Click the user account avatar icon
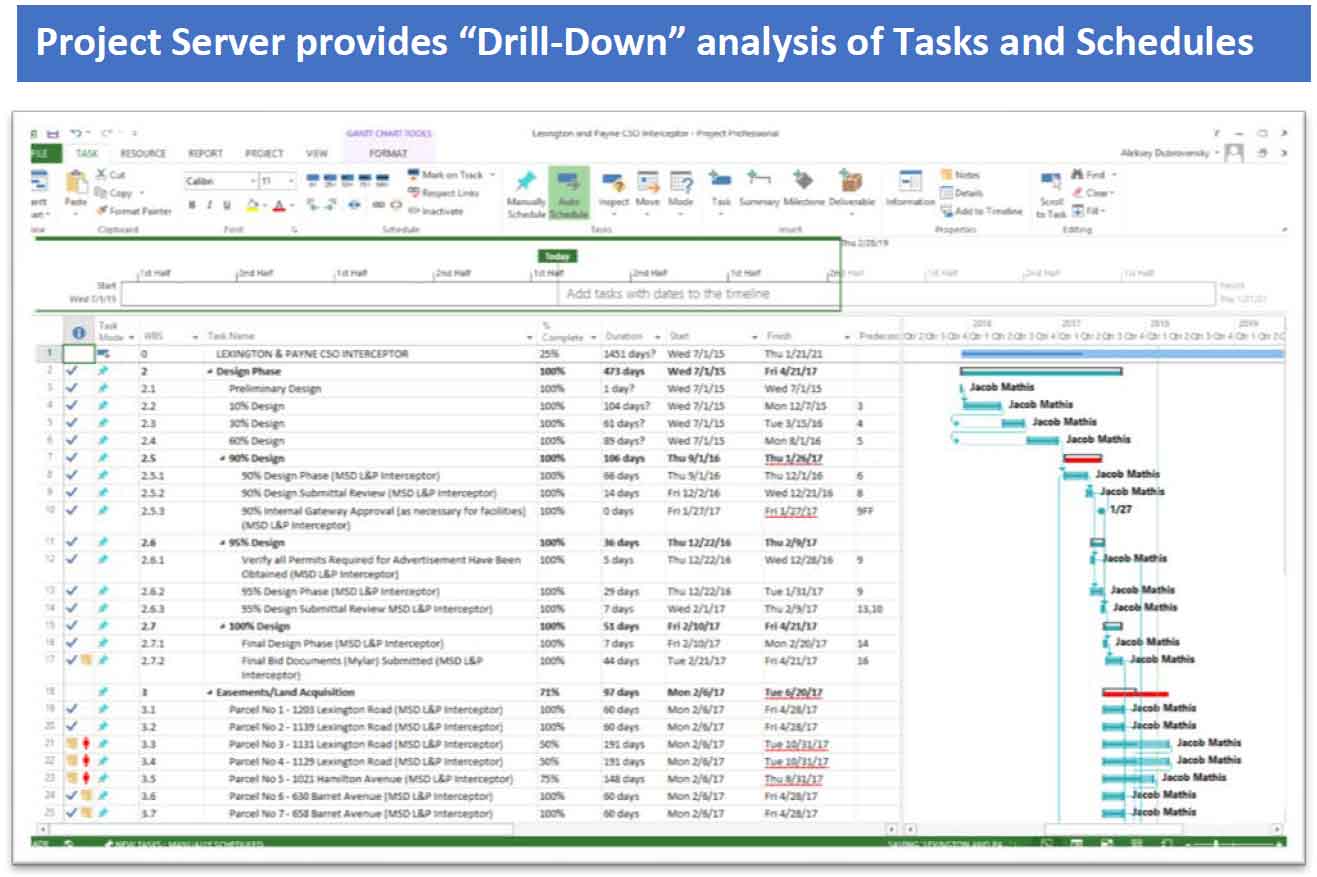Image resolution: width=1317 pixels, height=877 pixels. pos(1235,153)
